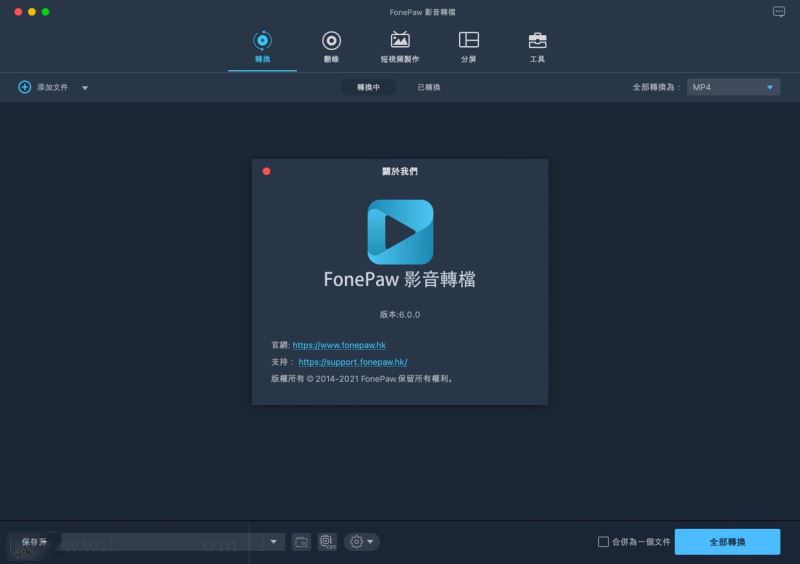Click the 關於我們 dialog title
This screenshot has height=564, width=800.
click(x=399, y=171)
